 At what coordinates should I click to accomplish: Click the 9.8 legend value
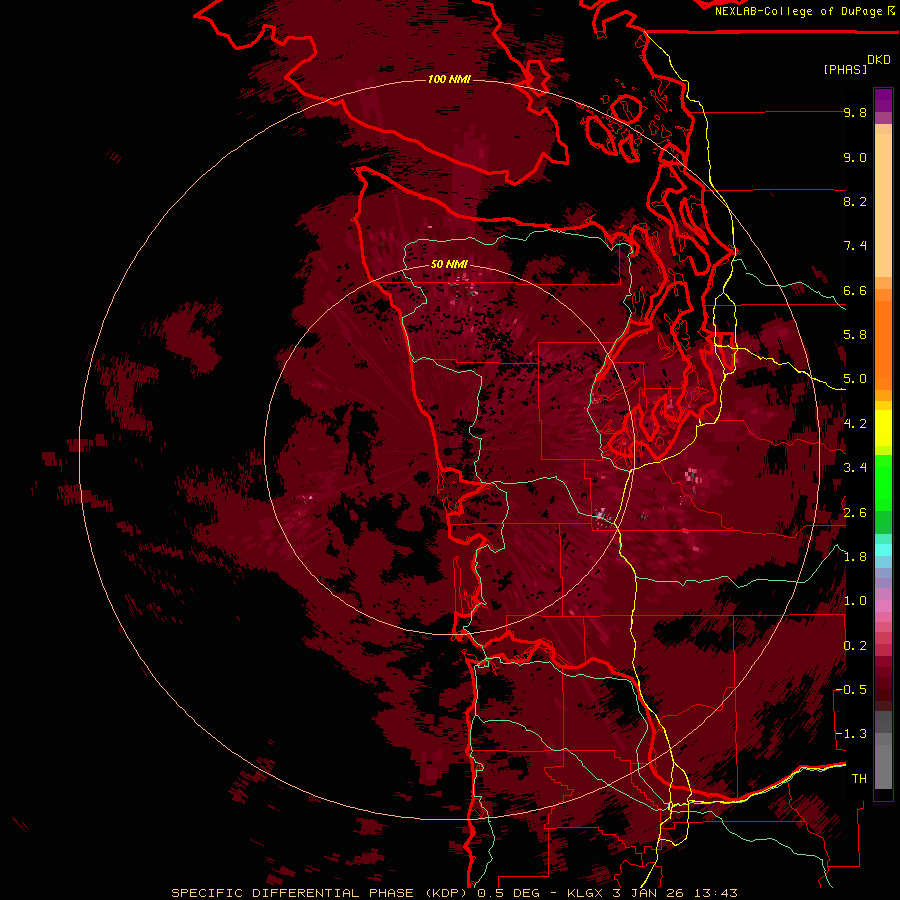click(x=855, y=112)
